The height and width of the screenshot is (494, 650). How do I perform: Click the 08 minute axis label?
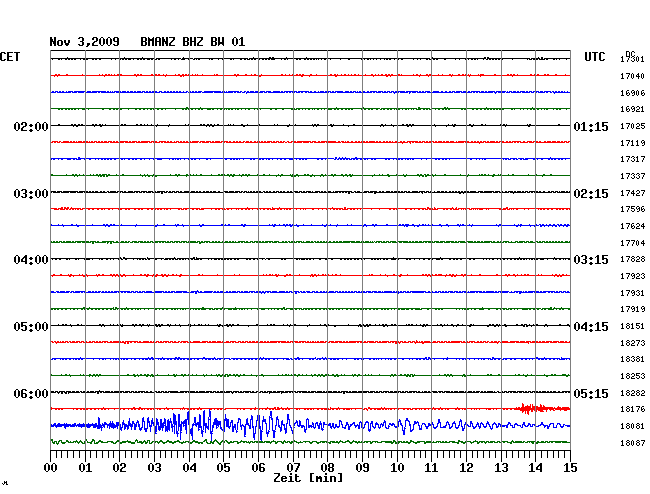[327, 468]
